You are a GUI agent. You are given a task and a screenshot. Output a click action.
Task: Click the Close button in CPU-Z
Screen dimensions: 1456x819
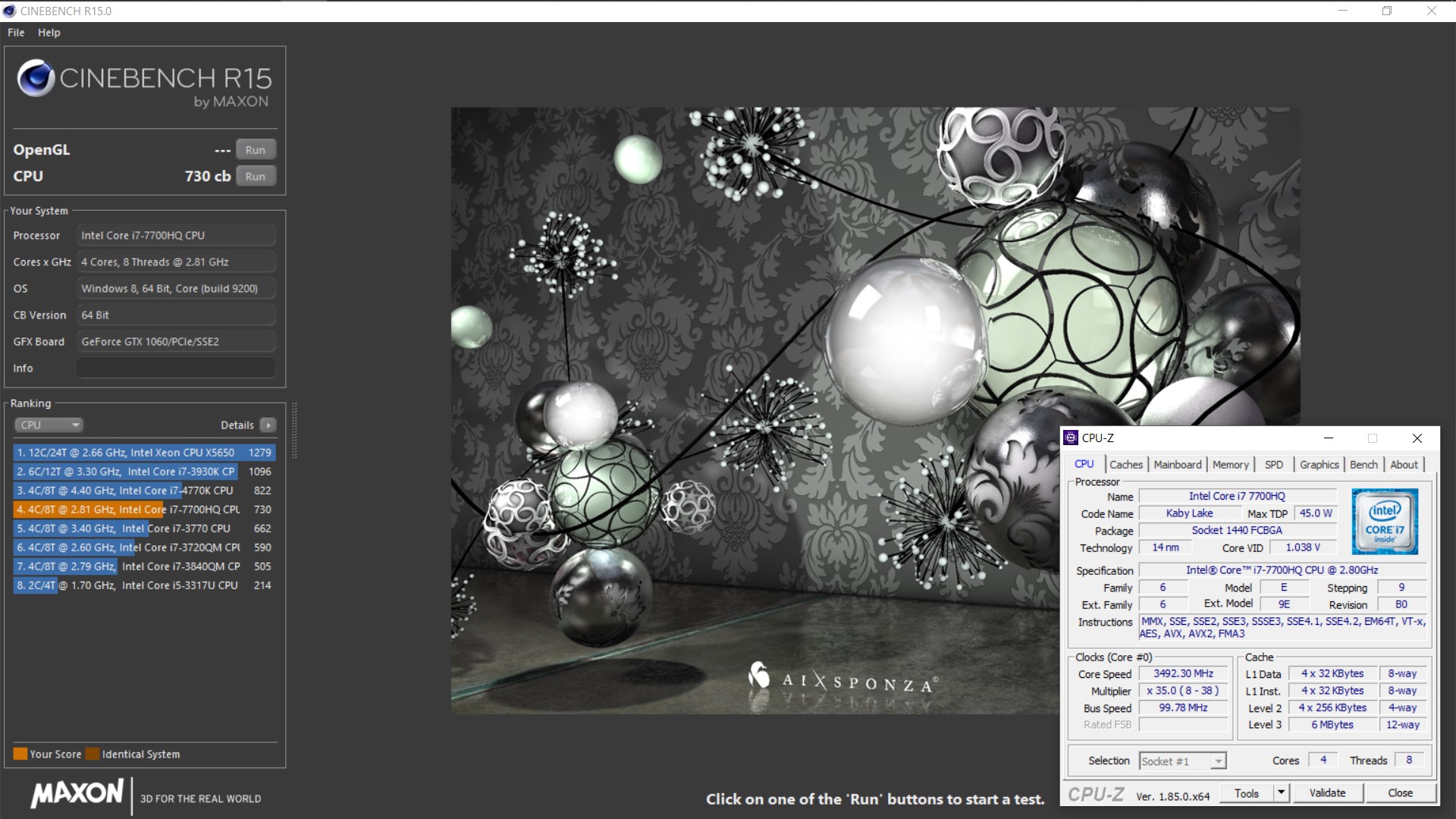point(1400,793)
